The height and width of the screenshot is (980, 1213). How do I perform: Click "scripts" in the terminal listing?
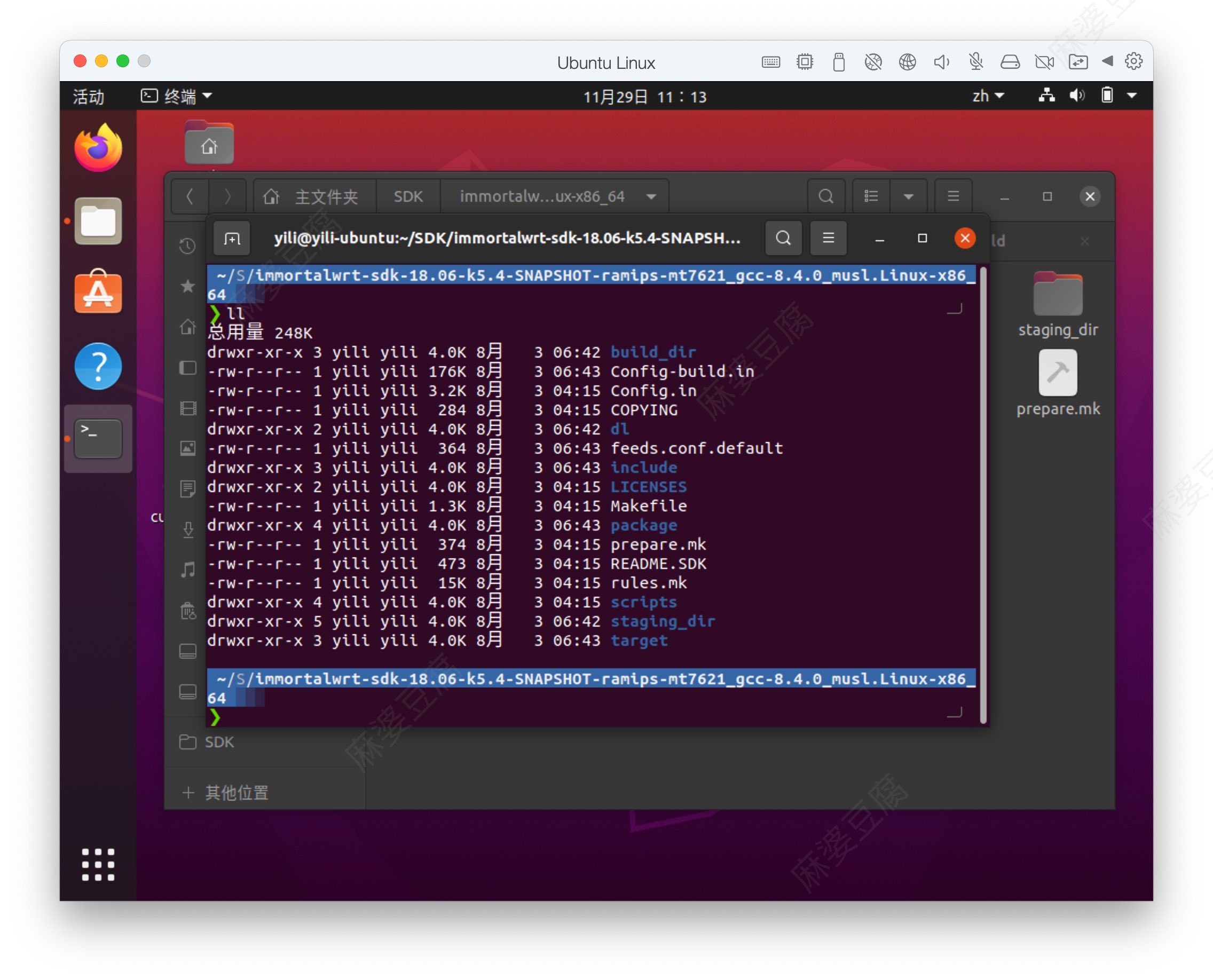tap(643, 602)
